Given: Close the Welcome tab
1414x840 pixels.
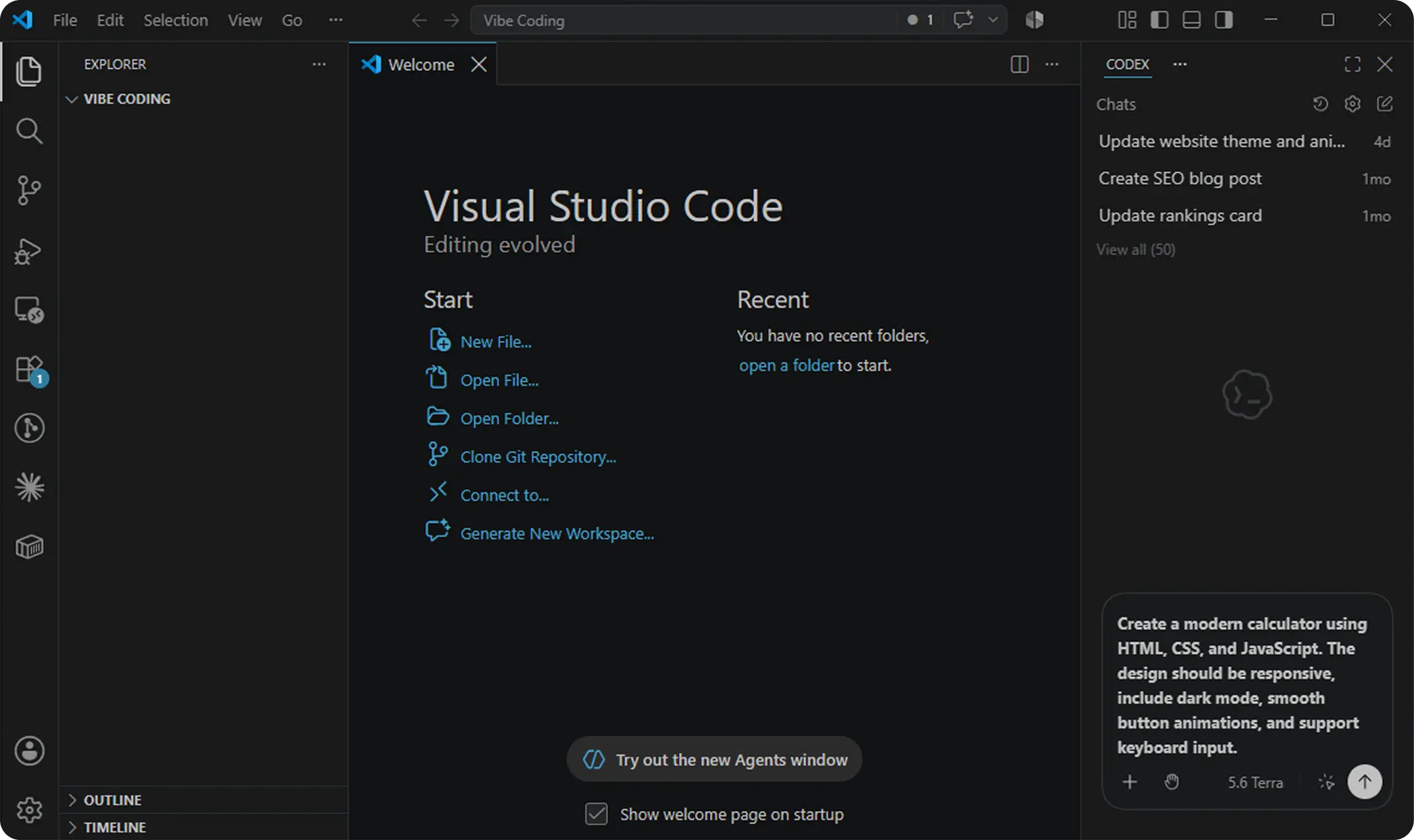Looking at the screenshot, I should point(479,64).
